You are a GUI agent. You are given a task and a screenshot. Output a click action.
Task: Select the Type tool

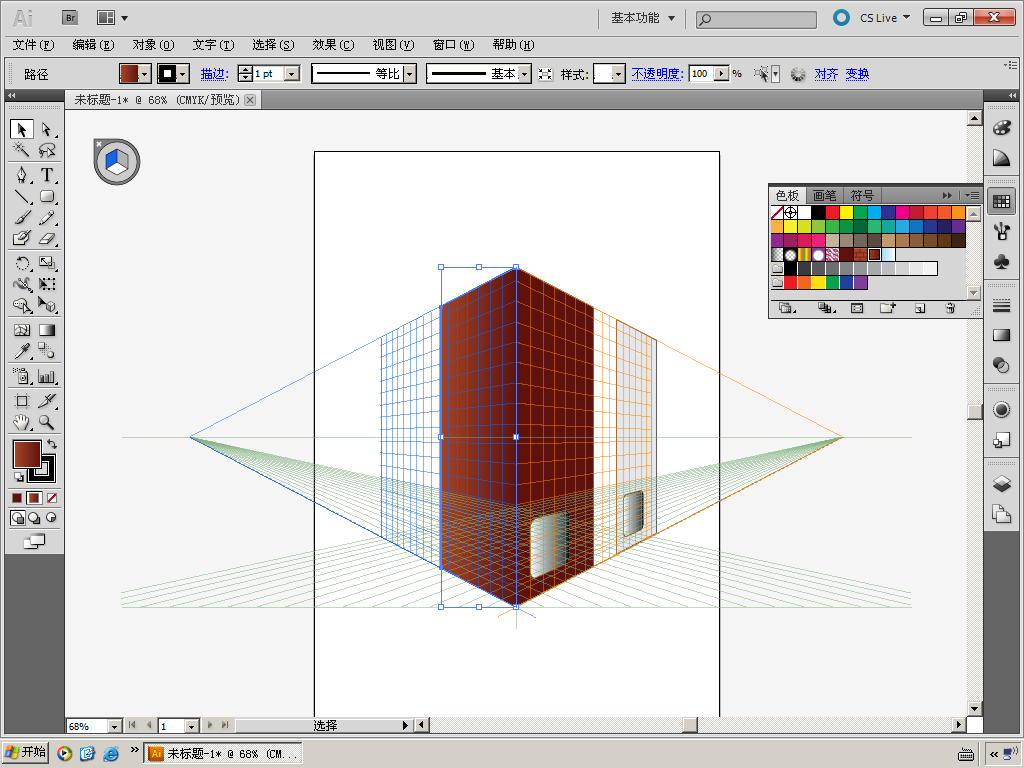click(x=46, y=175)
